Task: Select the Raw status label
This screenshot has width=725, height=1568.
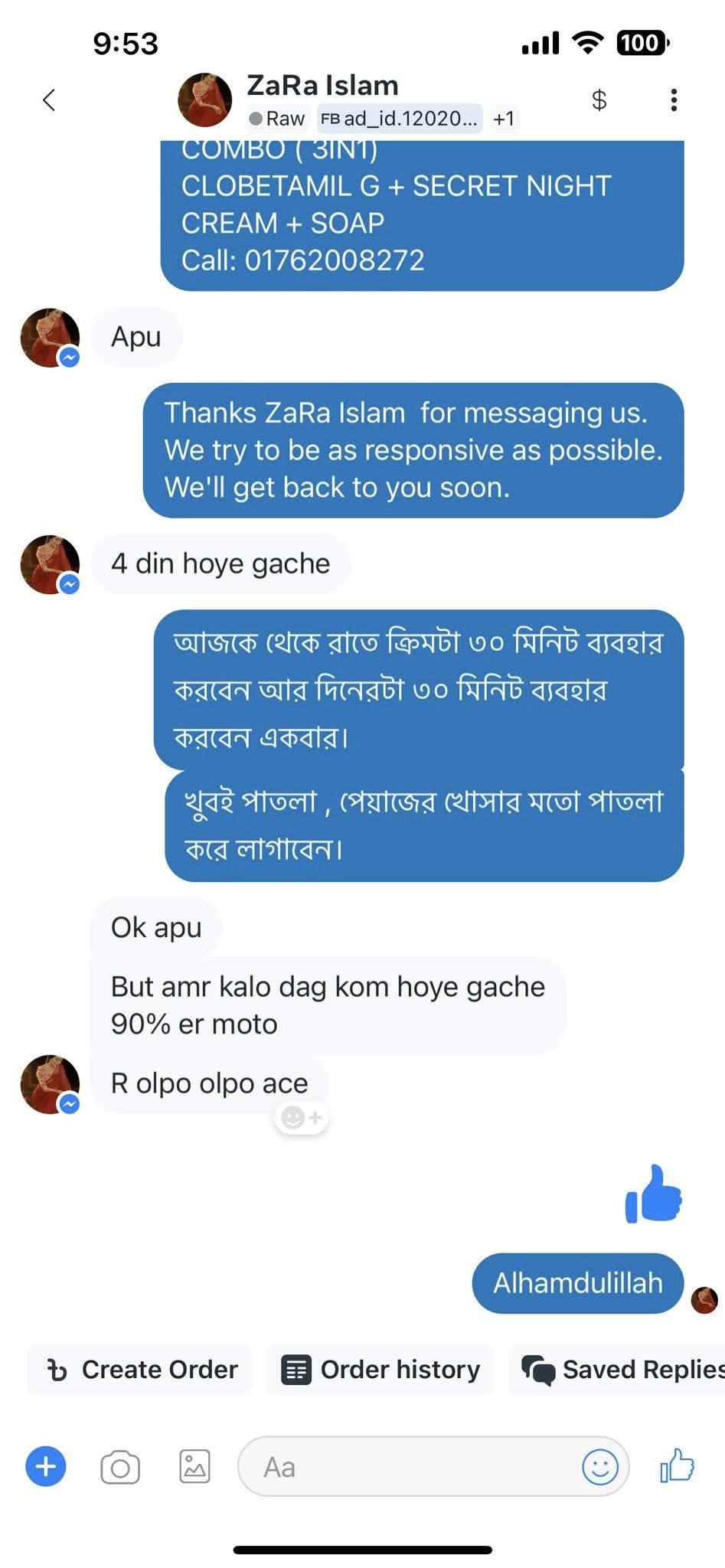Action: (277, 119)
